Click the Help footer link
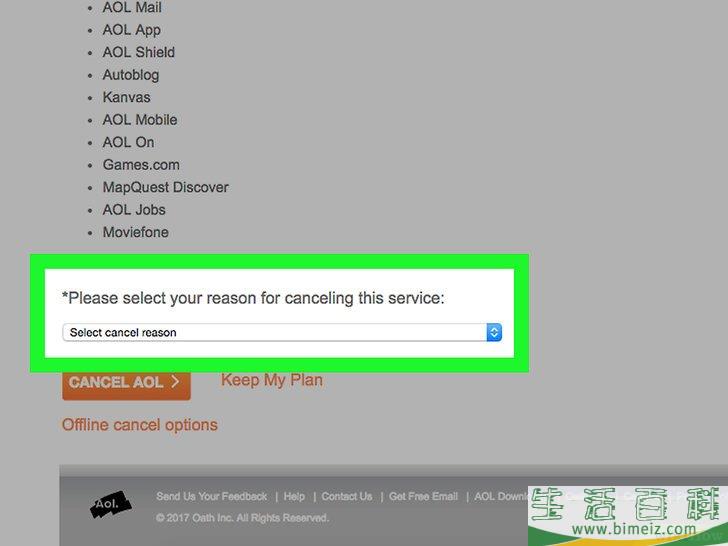This screenshot has width=728, height=546. pos(294,496)
